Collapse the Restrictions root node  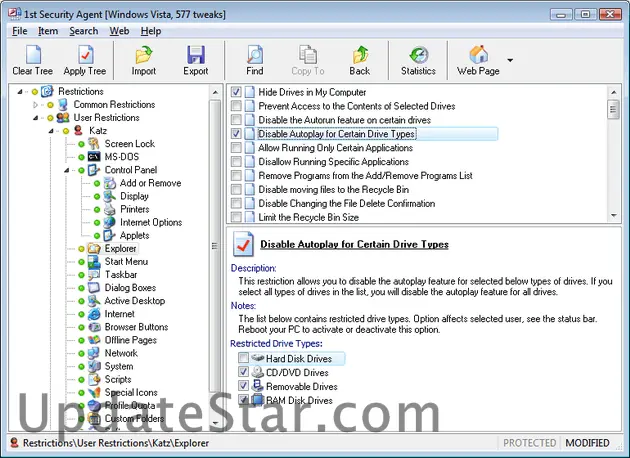20,92
